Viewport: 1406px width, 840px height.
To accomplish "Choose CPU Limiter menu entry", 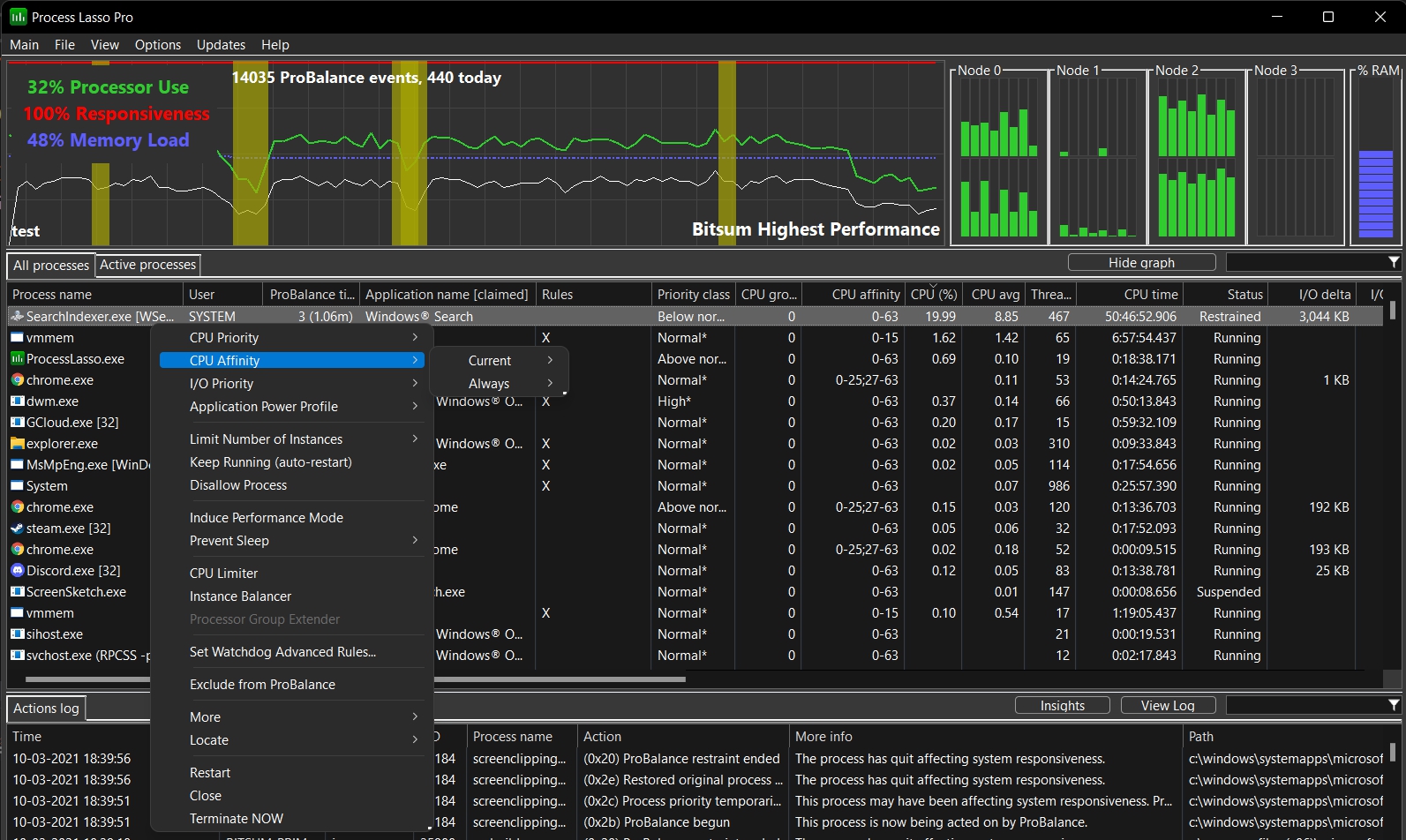I will [292, 573].
